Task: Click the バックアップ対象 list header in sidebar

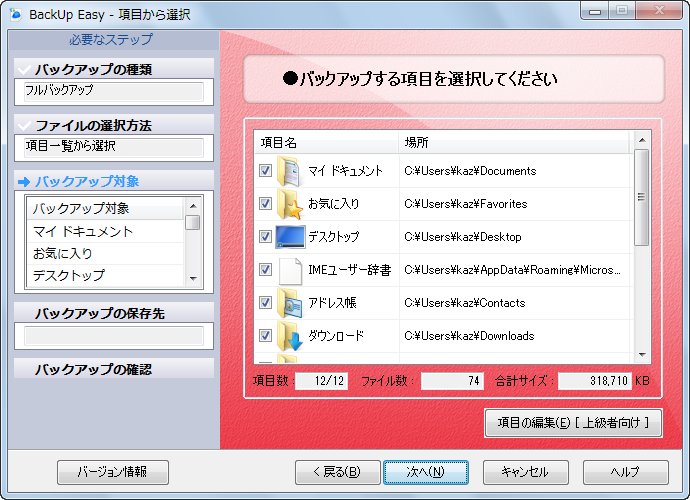Action: tap(105, 209)
